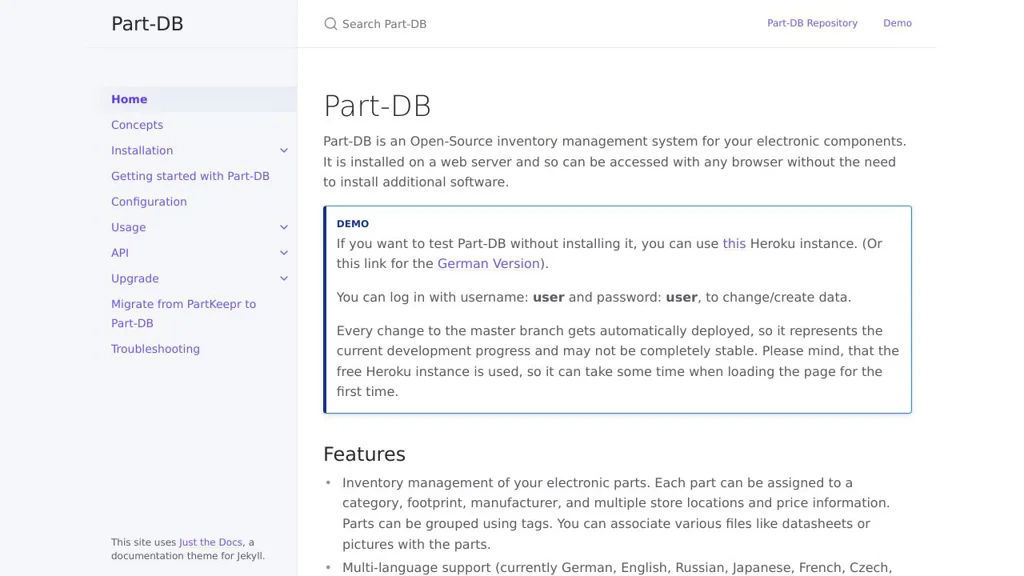The width and height of the screenshot is (1024, 576).
Task: Open Migrate from PartKeepr to Part-DB
Action: pyautogui.click(x=183, y=304)
